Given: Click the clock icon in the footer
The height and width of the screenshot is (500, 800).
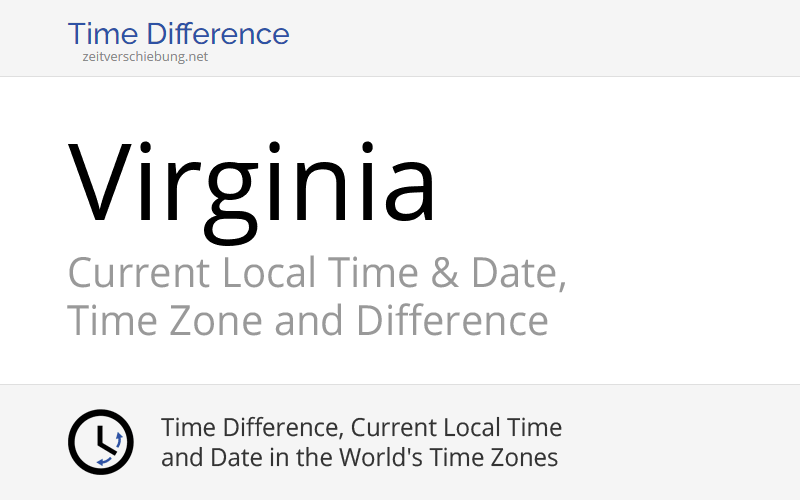Looking at the screenshot, I should click(x=100, y=442).
